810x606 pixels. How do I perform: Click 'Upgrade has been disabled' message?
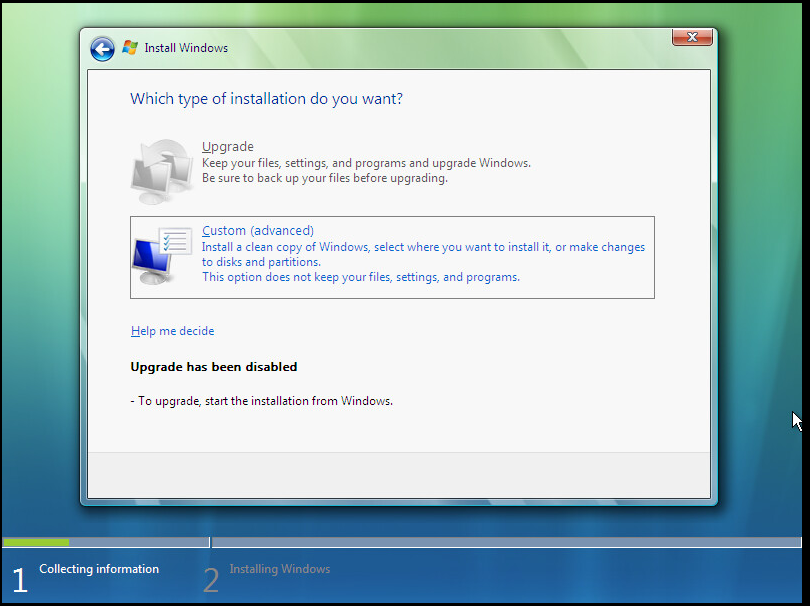click(214, 367)
